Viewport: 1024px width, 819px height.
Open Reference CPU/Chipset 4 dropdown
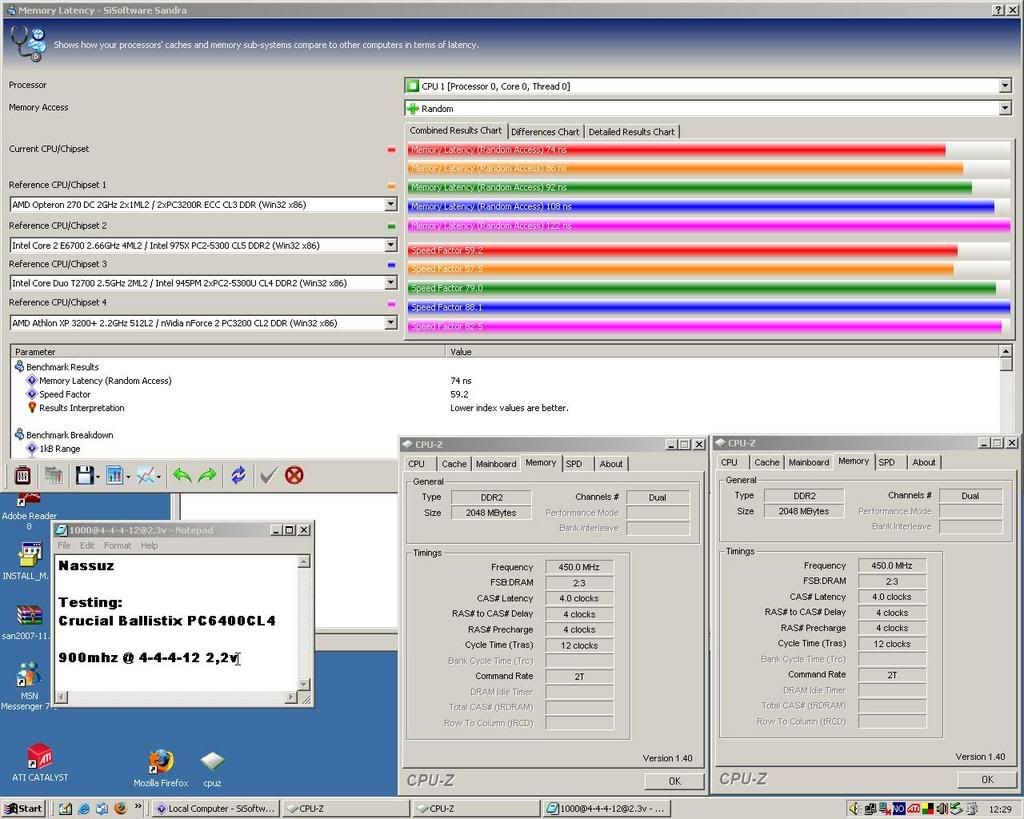(x=391, y=323)
